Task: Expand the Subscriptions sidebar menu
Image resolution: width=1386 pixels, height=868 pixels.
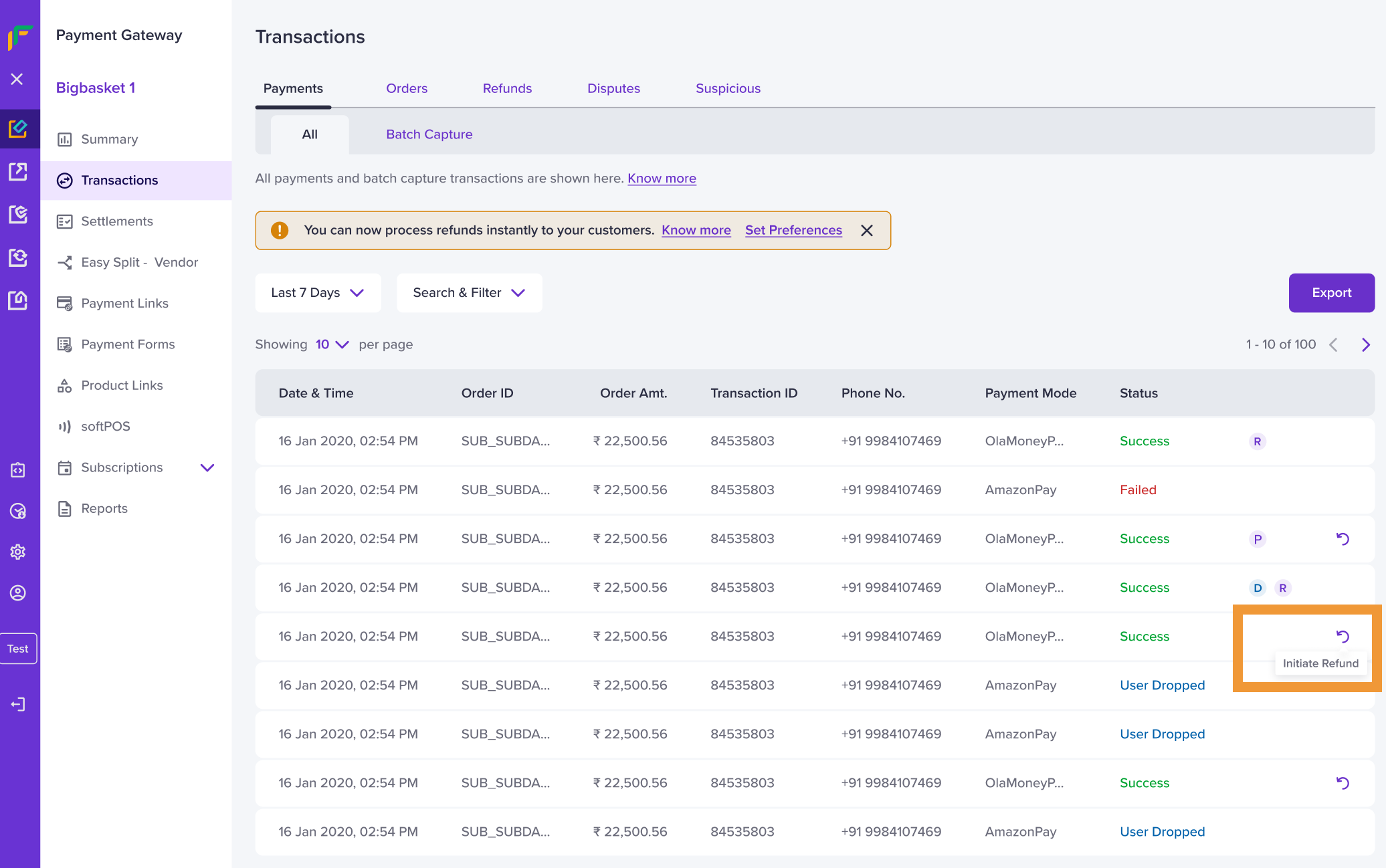Action: pyautogui.click(x=207, y=467)
